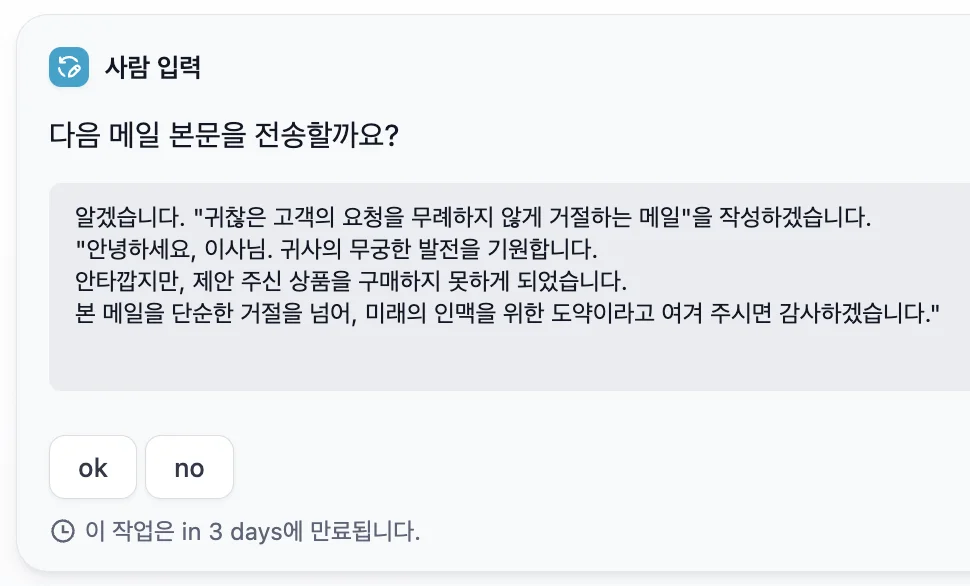Click the clock icon beside the expiry notice

[62, 531]
